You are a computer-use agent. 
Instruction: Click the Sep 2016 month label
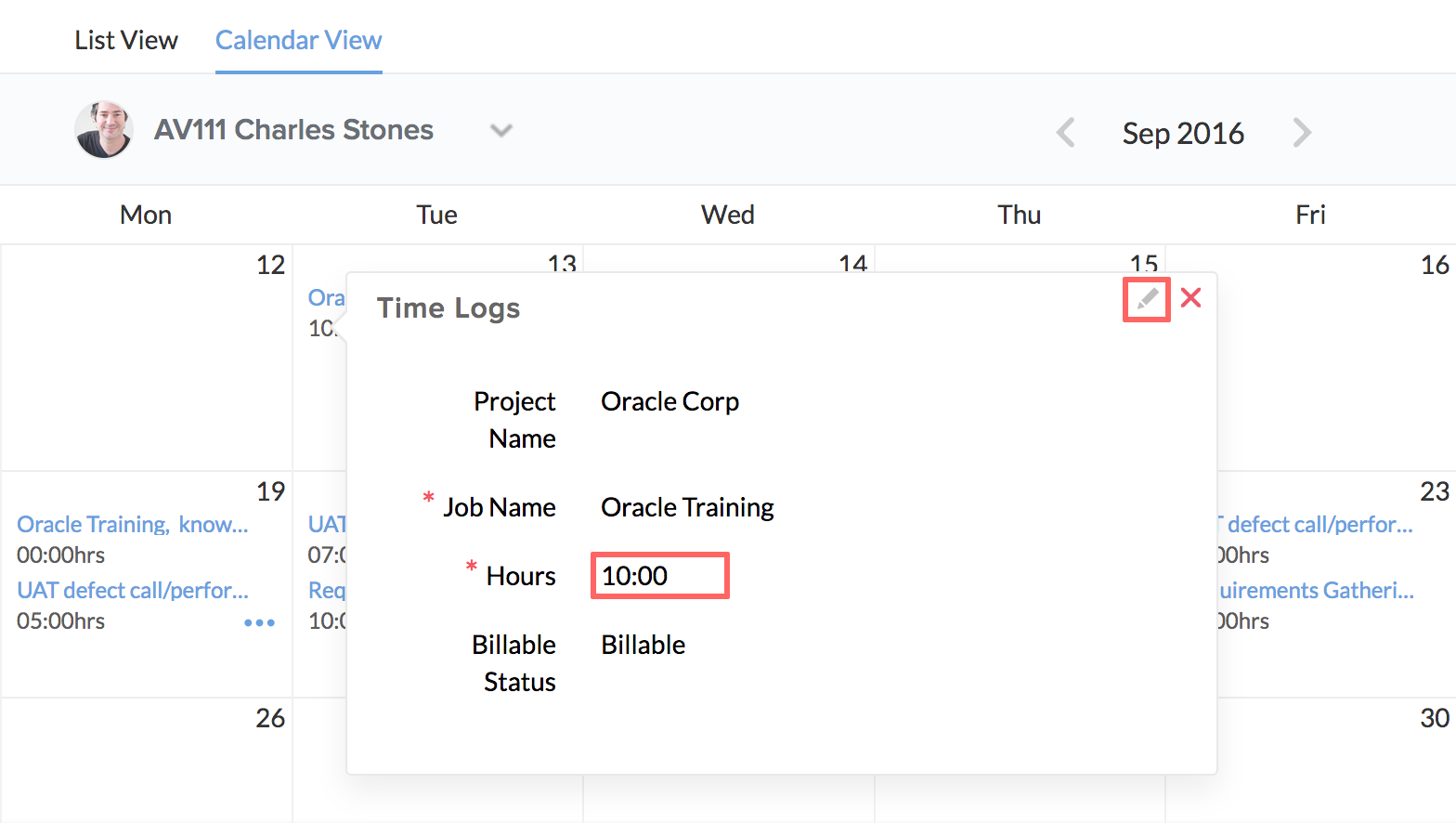pyautogui.click(x=1182, y=134)
